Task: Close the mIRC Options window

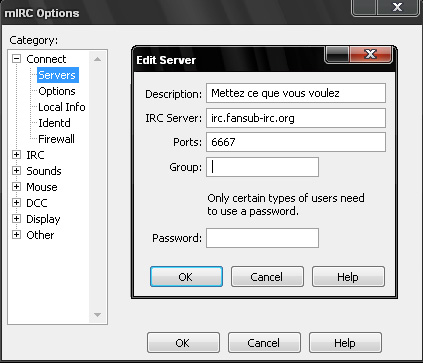Action: (397, 7)
